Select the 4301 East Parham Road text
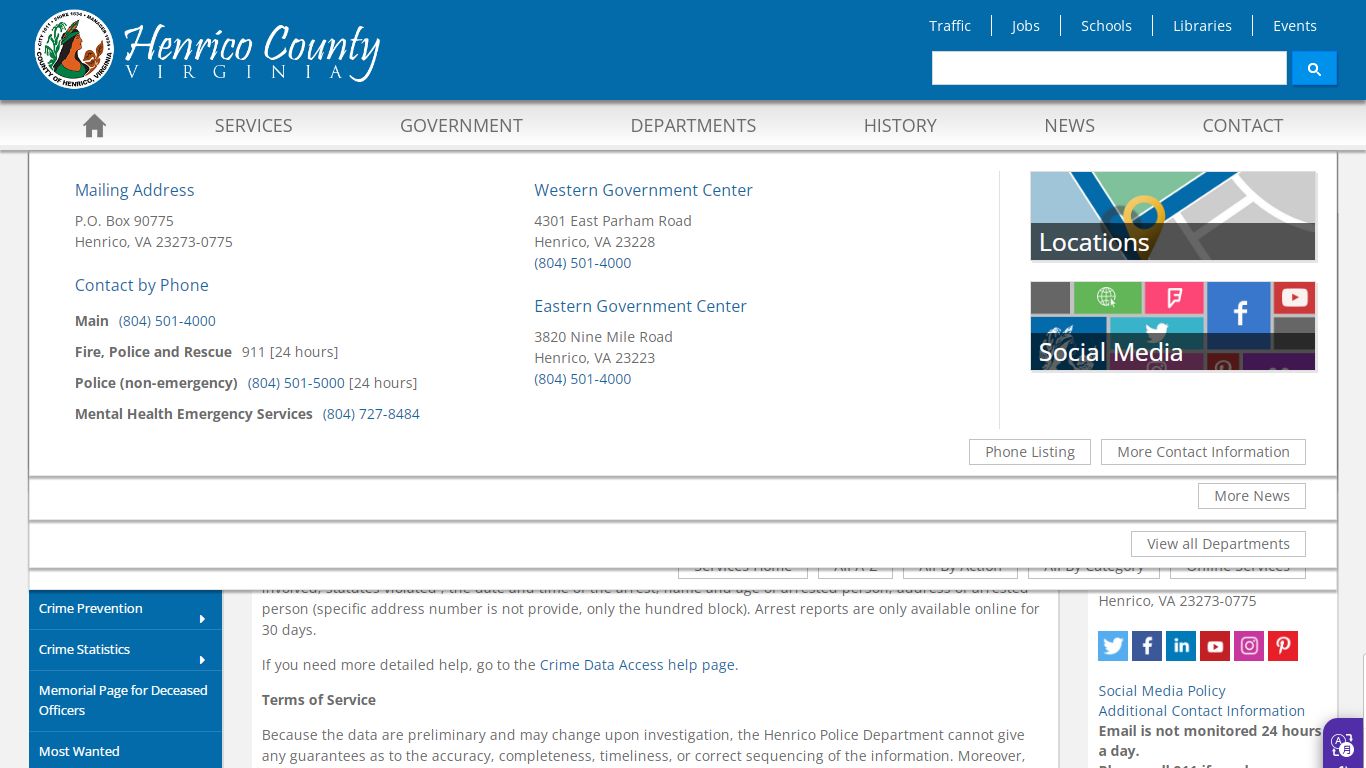 click(613, 221)
